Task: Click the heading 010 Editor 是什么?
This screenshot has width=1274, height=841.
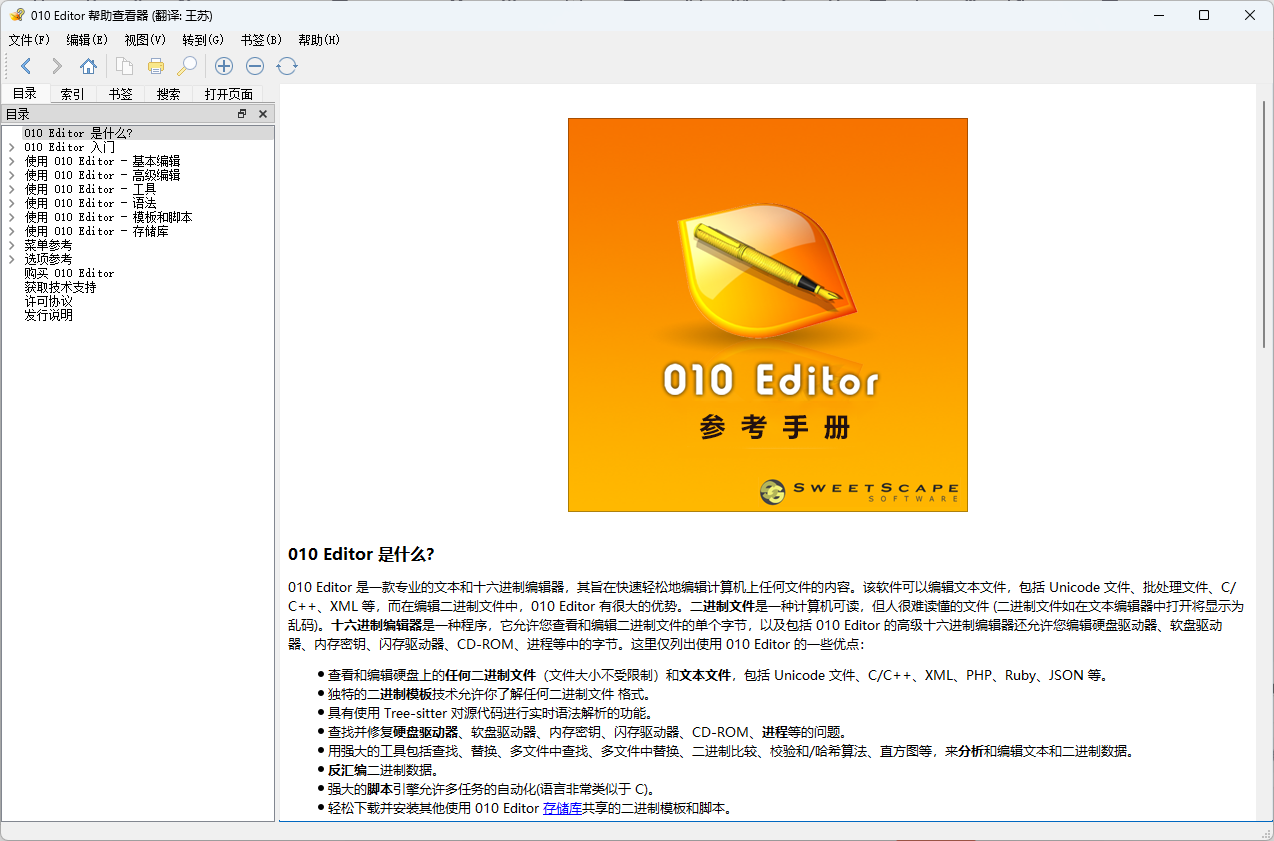Action: [x=361, y=555]
